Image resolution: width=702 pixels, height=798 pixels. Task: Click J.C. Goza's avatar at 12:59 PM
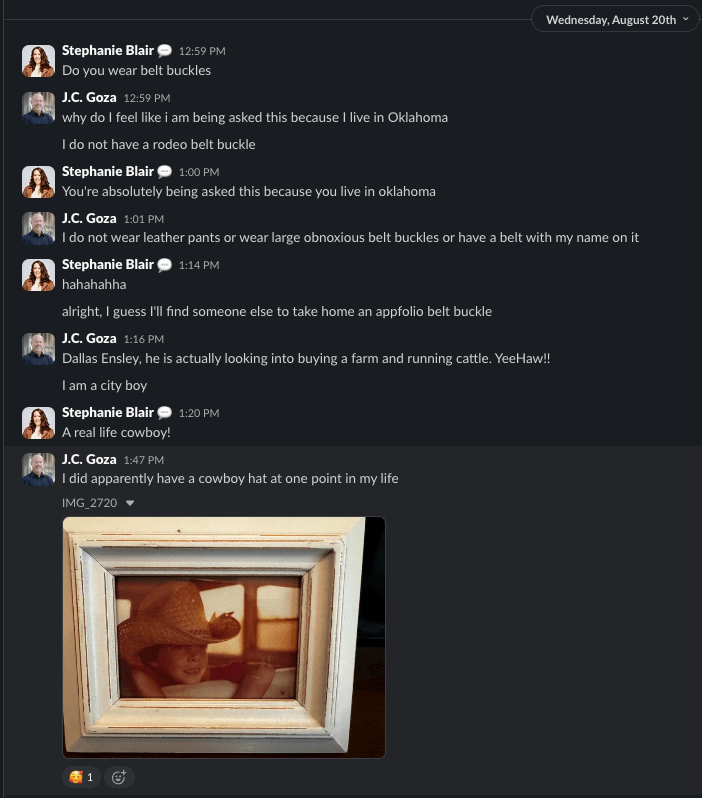(38, 107)
